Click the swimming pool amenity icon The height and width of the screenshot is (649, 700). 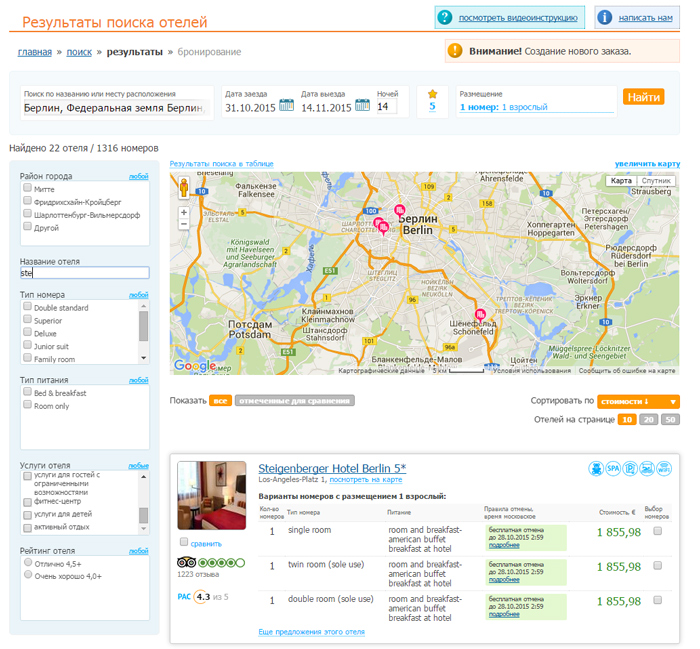point(647,469)
